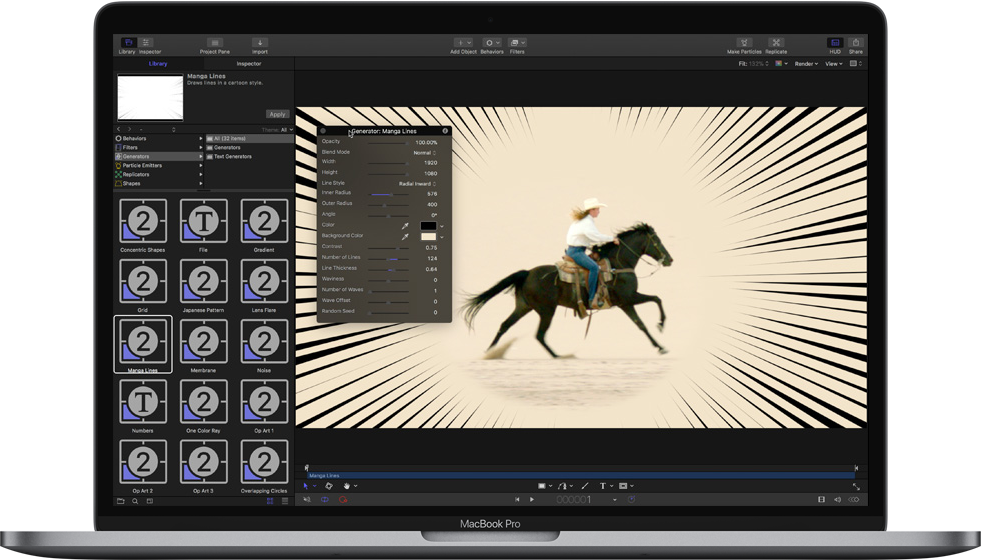Image resolution: width=981 pixels, height=560 pixels.
Task: Select the Text tool in the canvas toolbar
Action: click(603, 486)
